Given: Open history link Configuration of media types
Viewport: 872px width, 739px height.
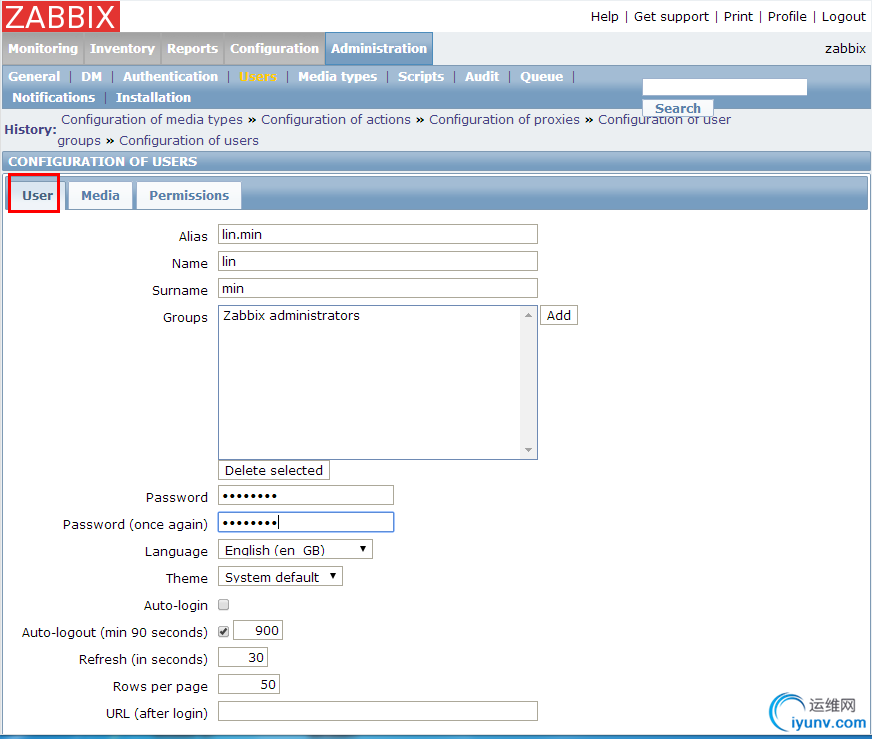Looking at the screenshot, I should [152, 120].
